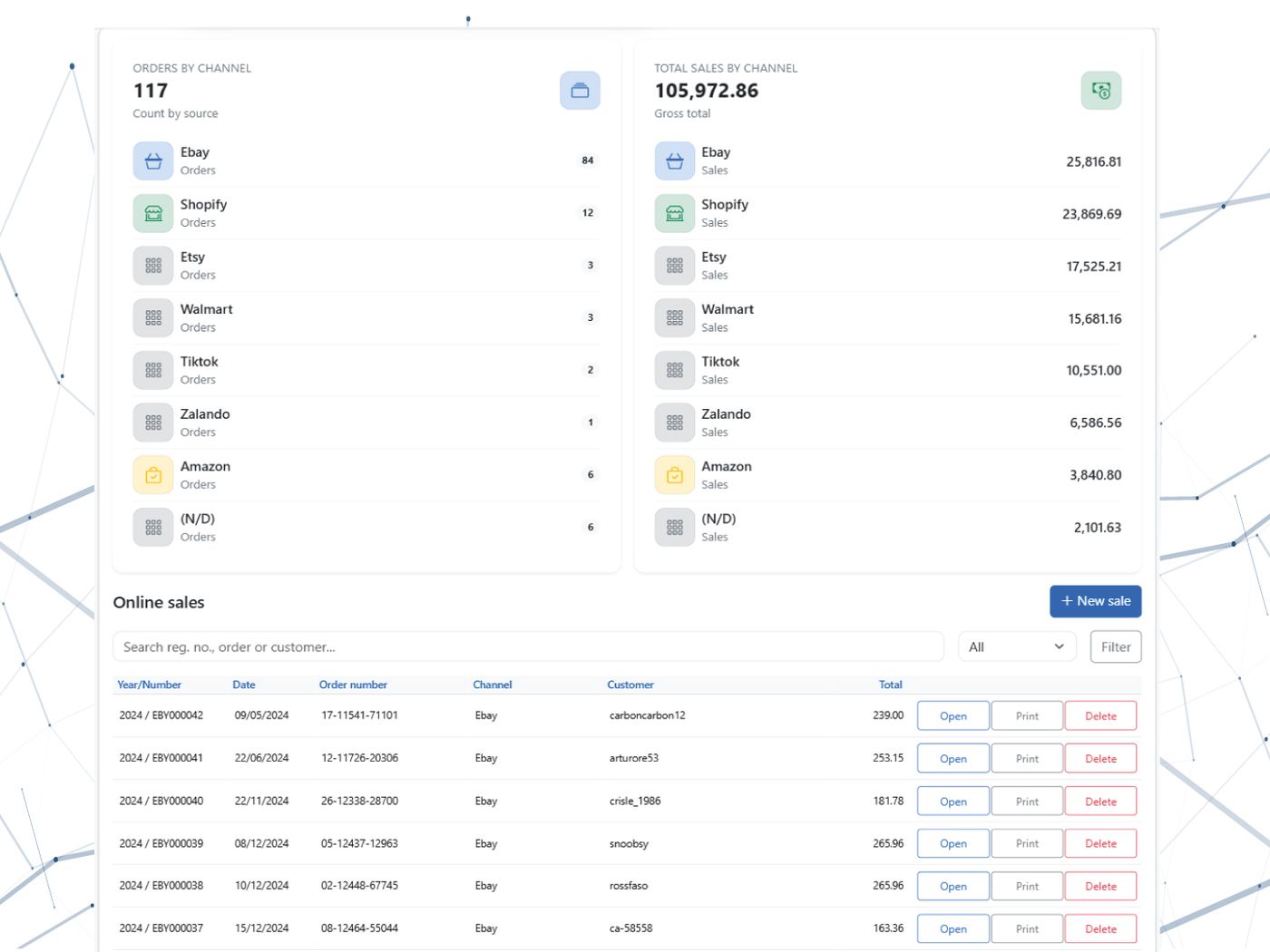Click the Walmart Orders grid icon
The image size is (1270, 952).
(153, 318)
